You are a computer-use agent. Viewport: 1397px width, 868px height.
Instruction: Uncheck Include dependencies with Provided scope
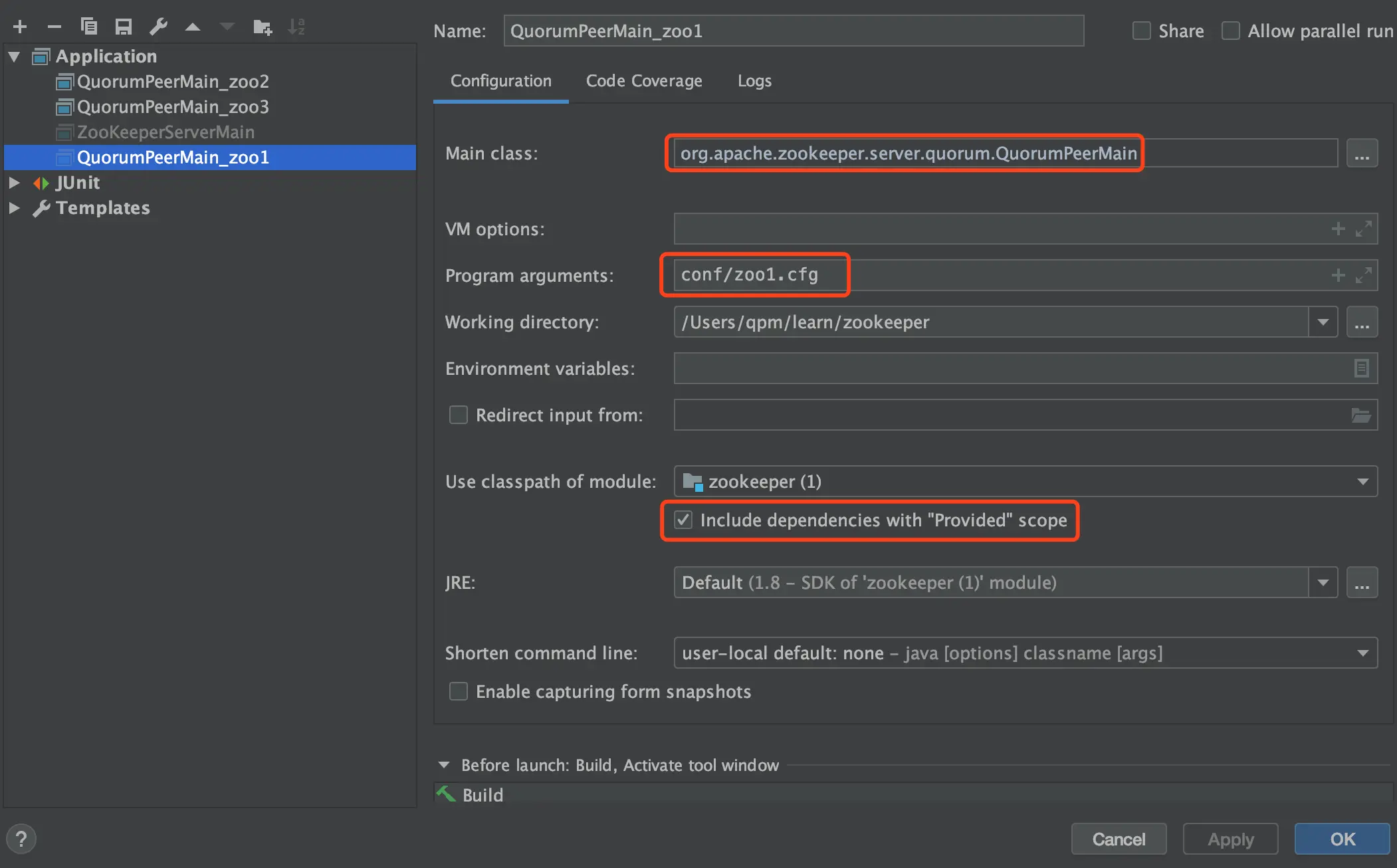[683, 520]
